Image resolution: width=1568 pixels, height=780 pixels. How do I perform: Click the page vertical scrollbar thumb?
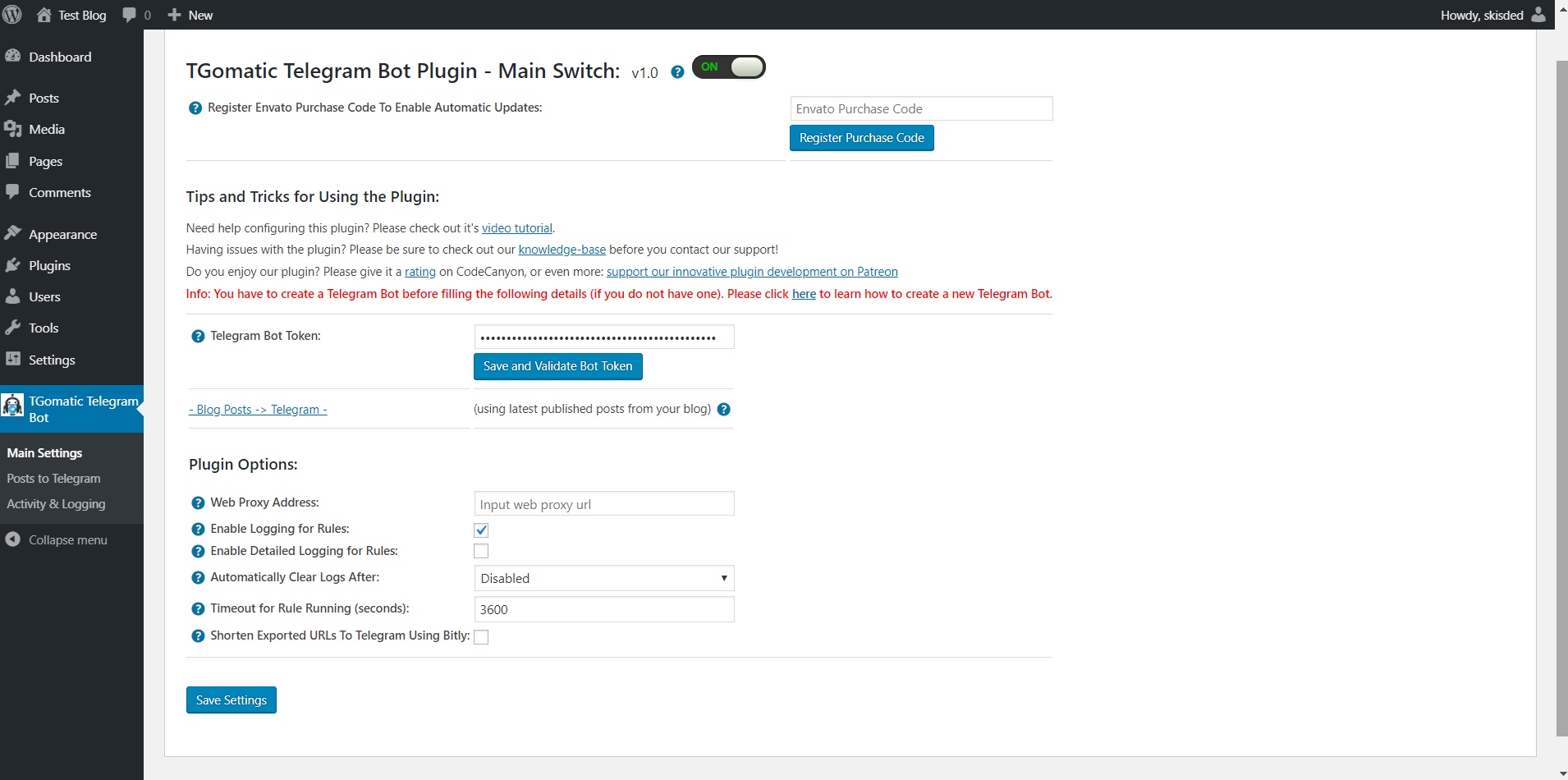pos(1561,397)
